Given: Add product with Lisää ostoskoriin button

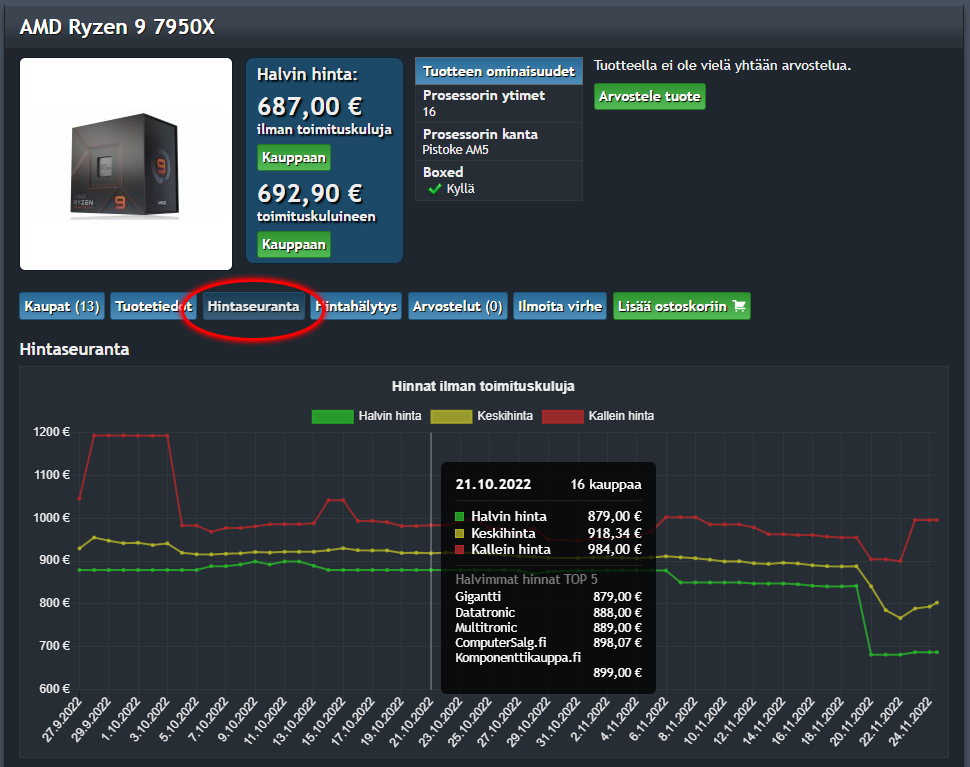Looking at the screenshot, I should tap(681, 307).
